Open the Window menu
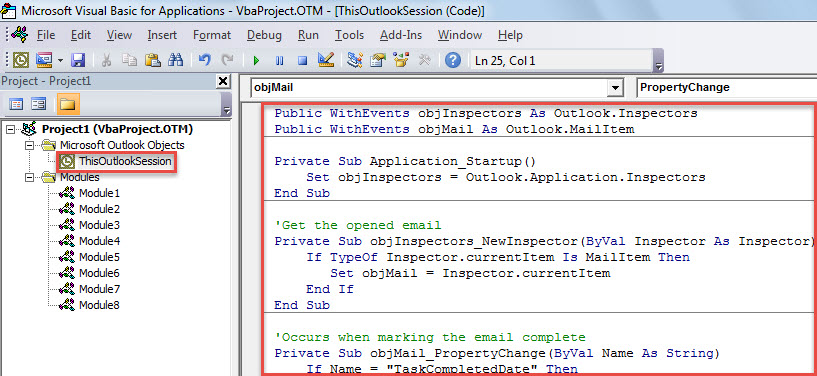 point(460,35)
